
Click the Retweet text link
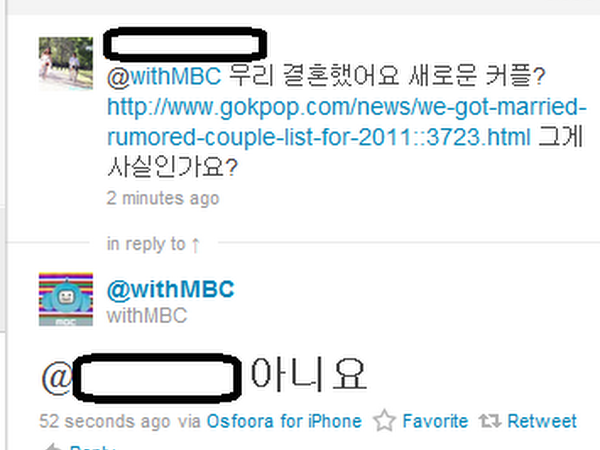coord(541,421)
